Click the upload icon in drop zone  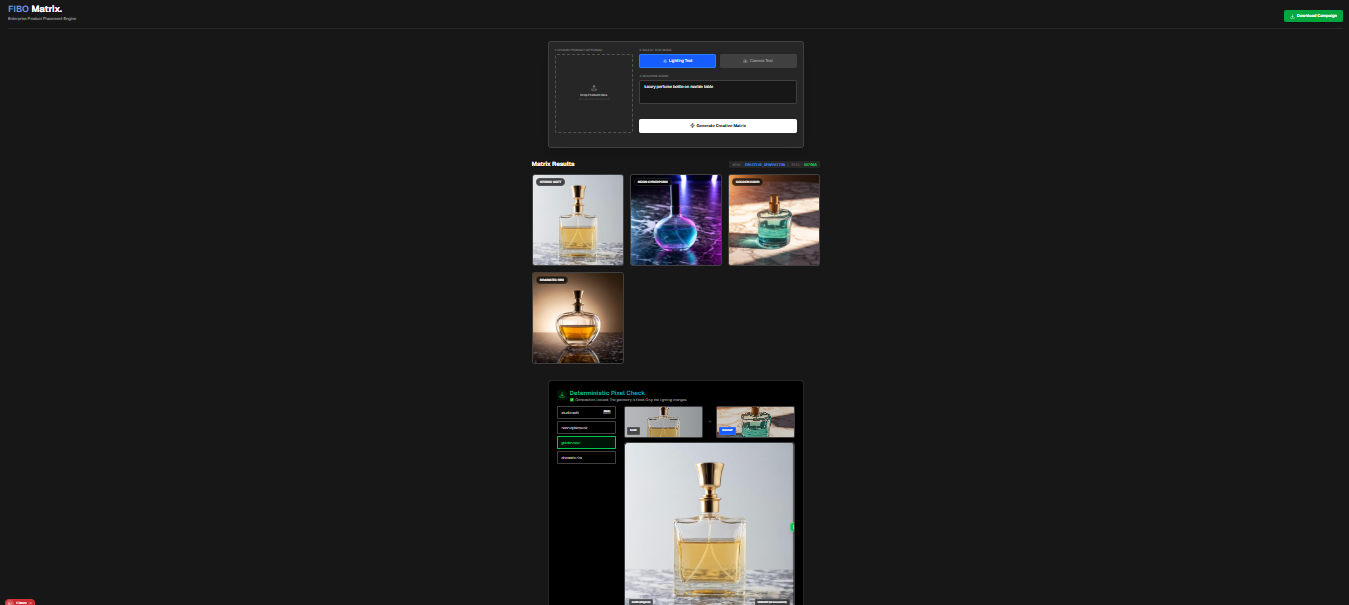click(594, 88)
